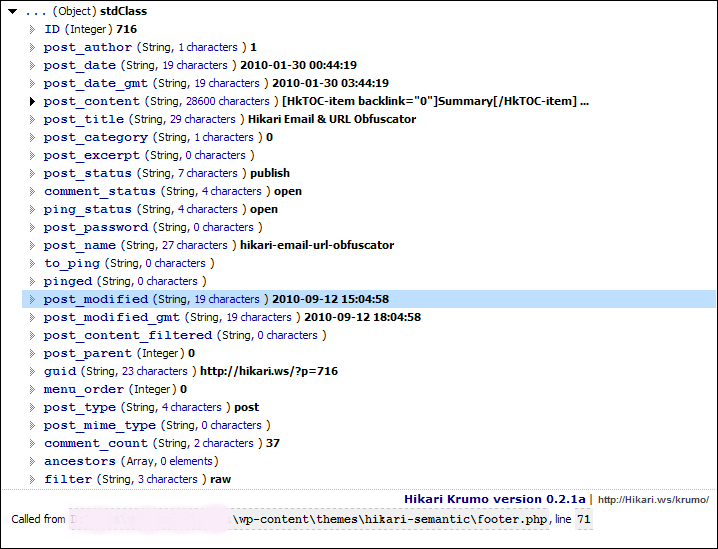Screen dimensions: 718x549
Task: Select the ping_status property name
Action: pyautogui.click(x=87, y=210)
